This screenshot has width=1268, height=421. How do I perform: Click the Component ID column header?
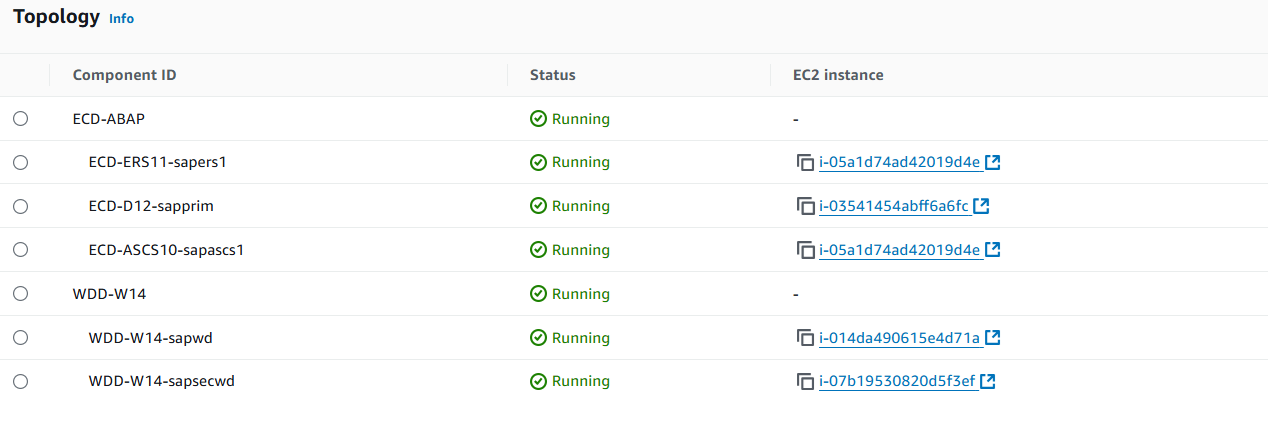click(125, 75)
